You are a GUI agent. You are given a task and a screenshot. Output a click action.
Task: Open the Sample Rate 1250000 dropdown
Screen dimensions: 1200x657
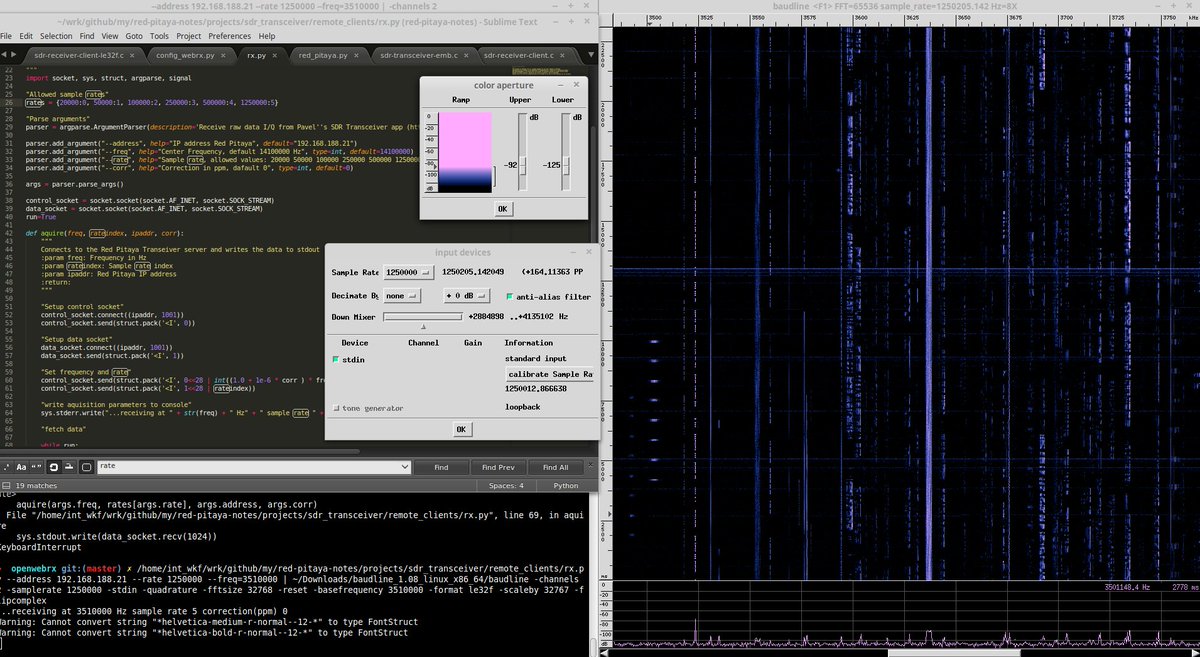411,272
